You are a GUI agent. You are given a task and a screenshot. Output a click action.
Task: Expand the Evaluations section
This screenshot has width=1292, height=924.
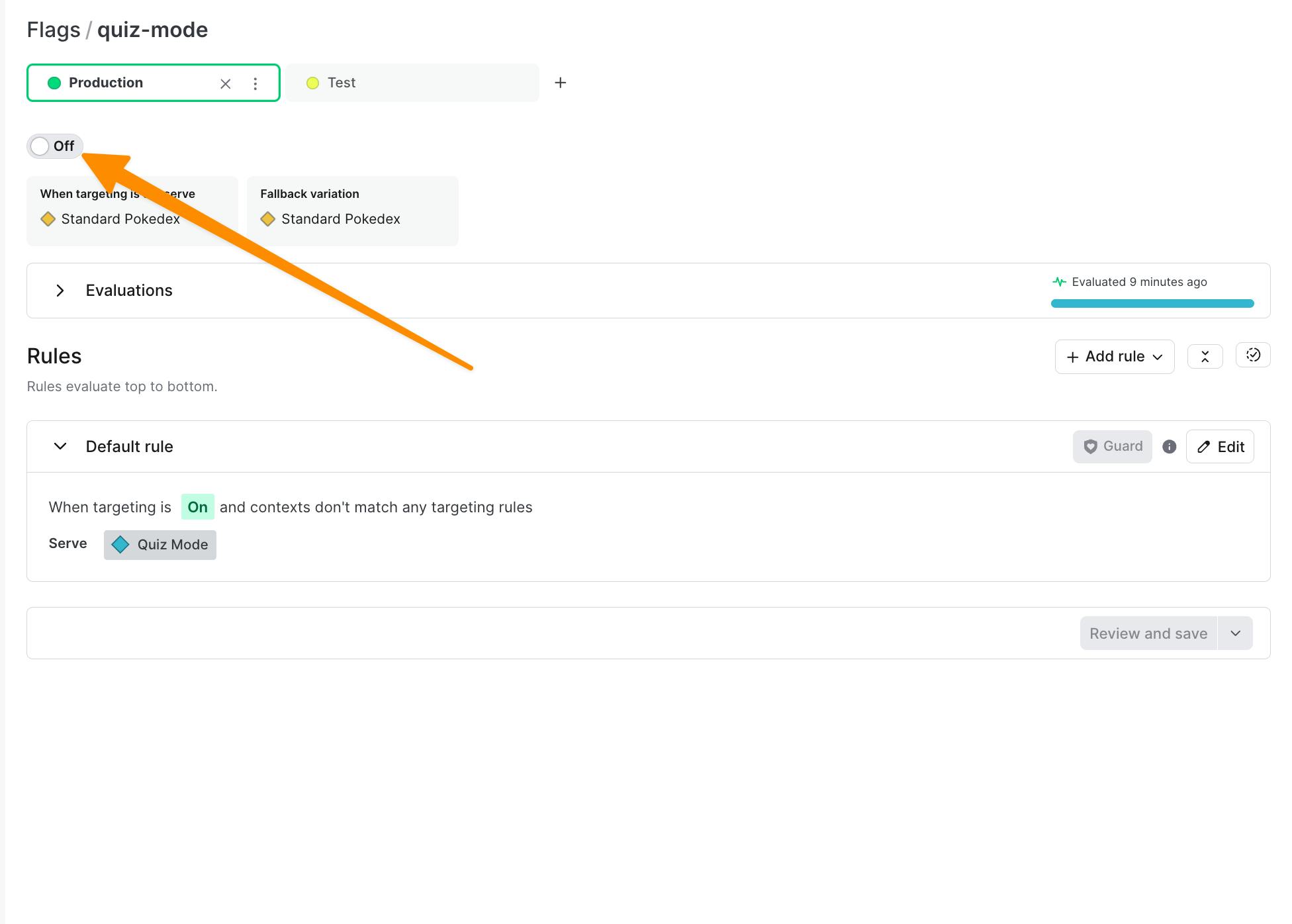coord(60,291)
